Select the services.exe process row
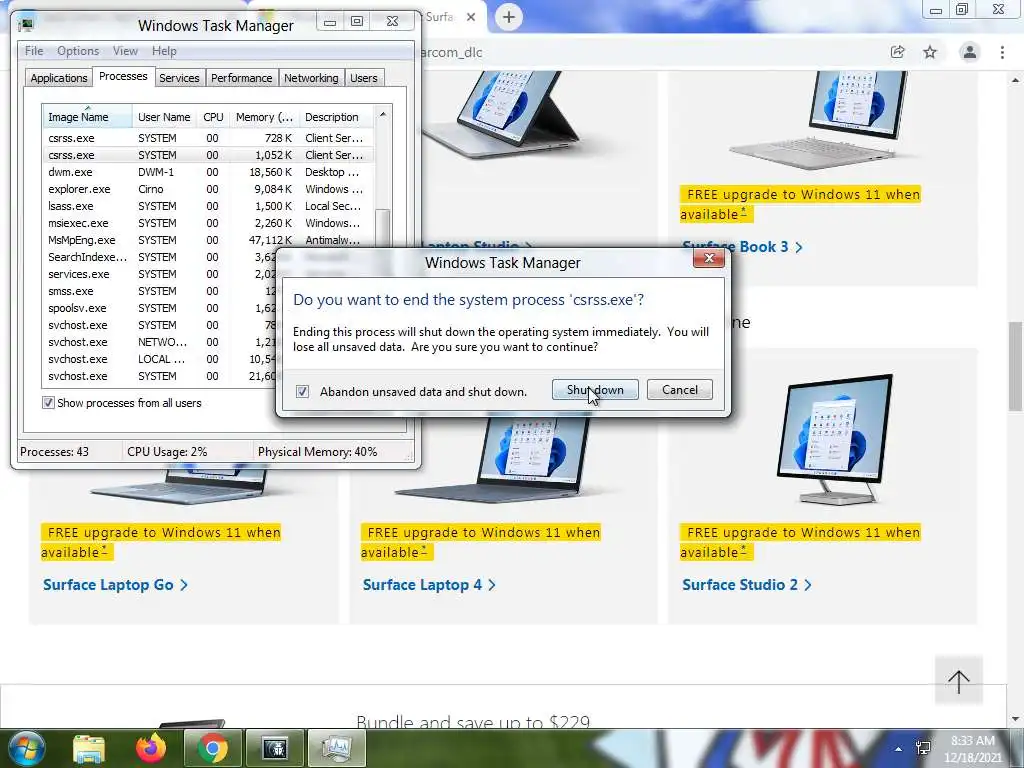The width and height of the screenshot is (1024, 768). tap(159, 274)
